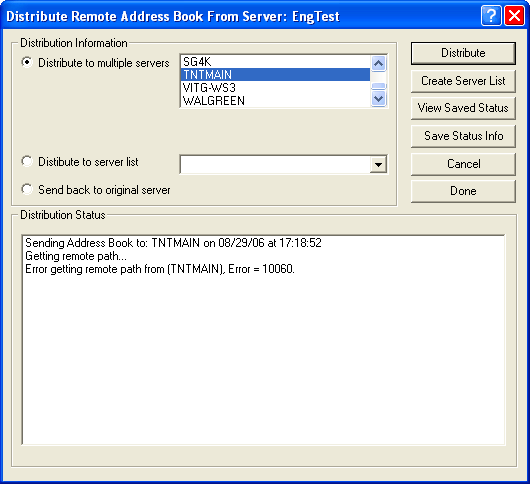Open View Saved Status
The width and height of the screenshot is (530, 484).
point(463,108)
